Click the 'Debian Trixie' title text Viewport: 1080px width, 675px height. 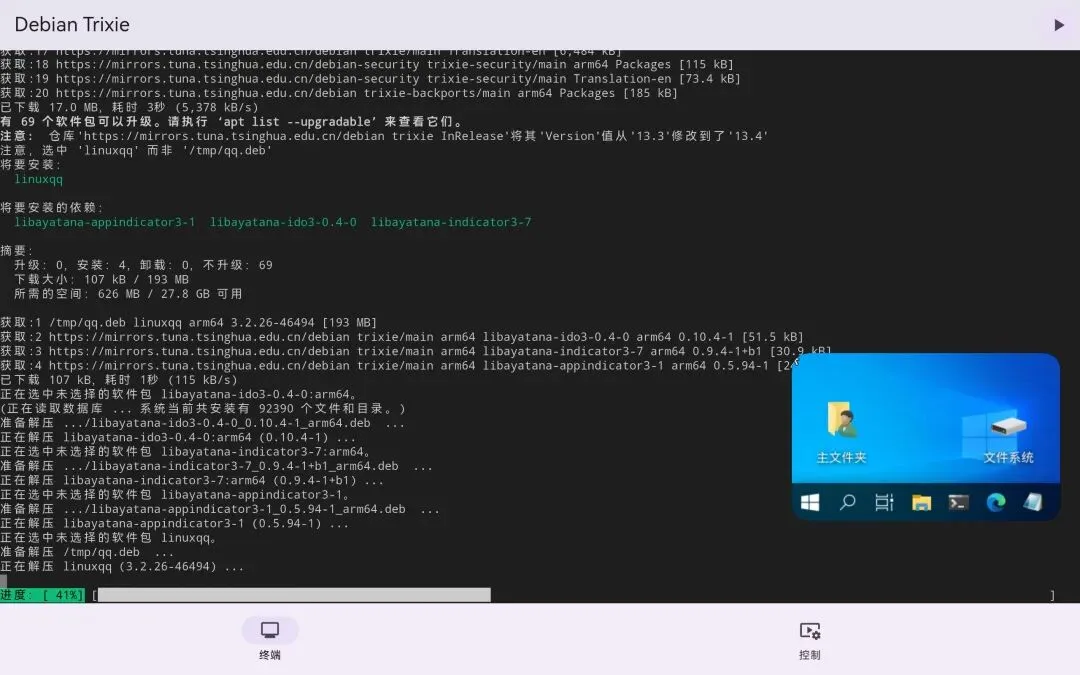[72, 25]
